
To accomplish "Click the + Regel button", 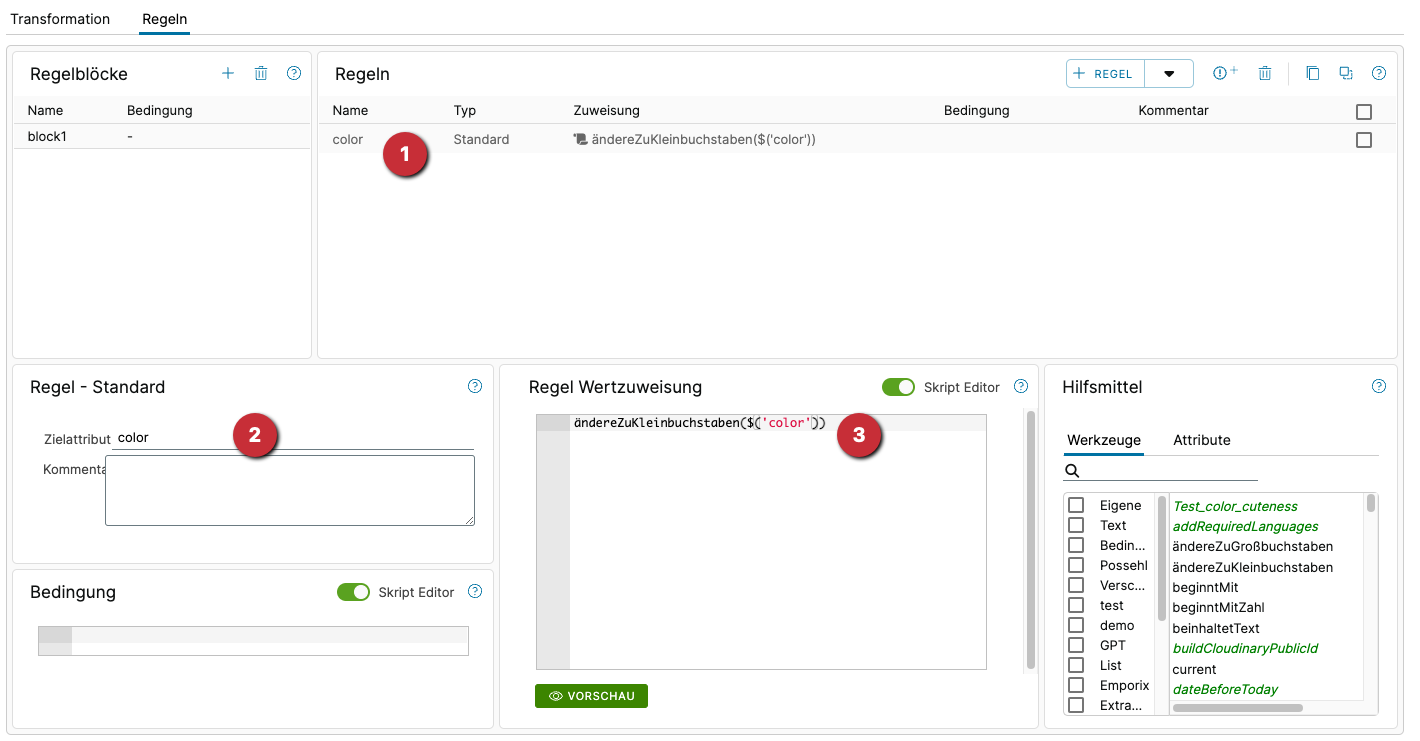I will (x=1105, y=74).
